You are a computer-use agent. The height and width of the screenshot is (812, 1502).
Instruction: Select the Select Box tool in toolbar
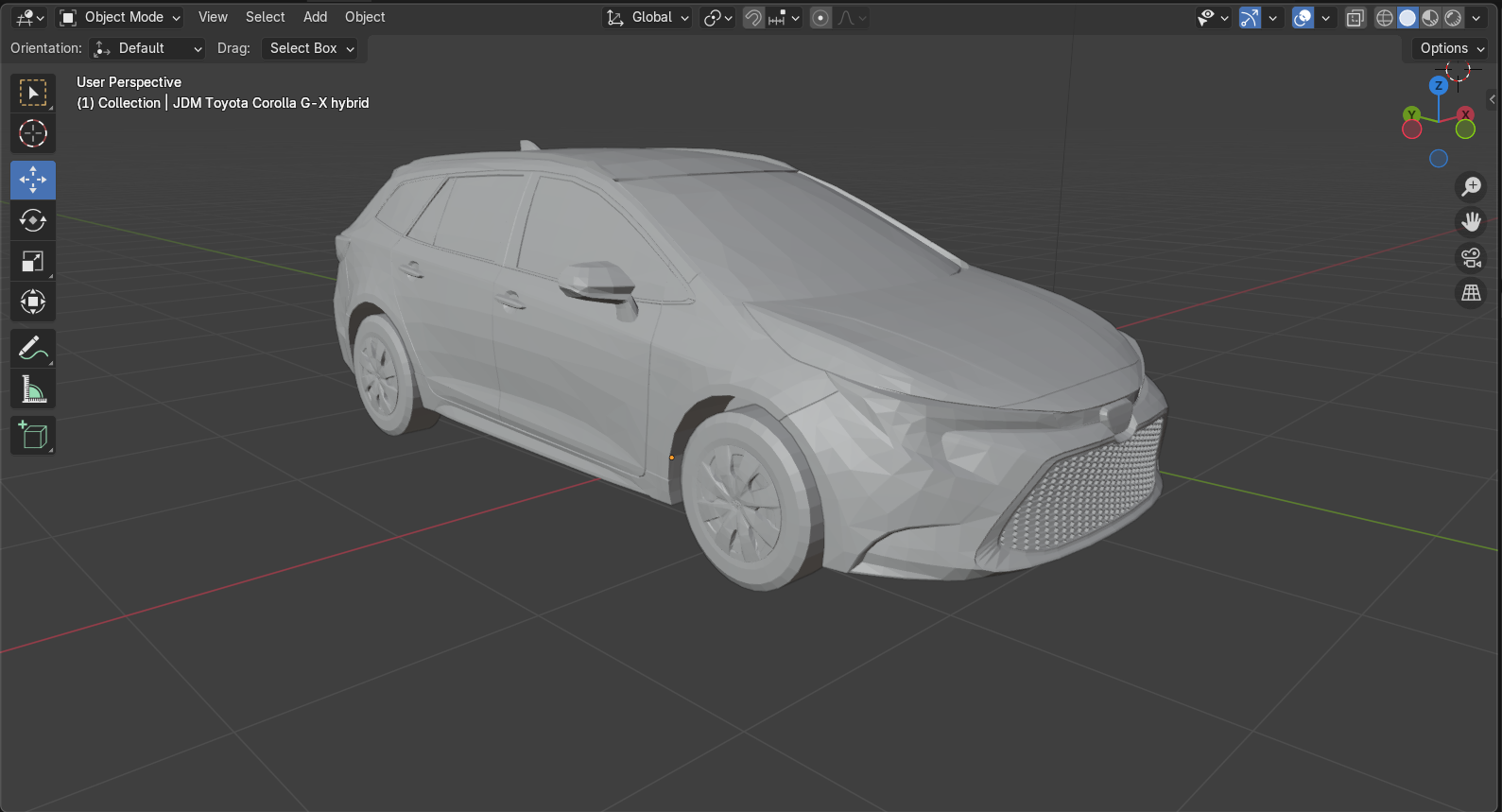click(x=33, y=93)
